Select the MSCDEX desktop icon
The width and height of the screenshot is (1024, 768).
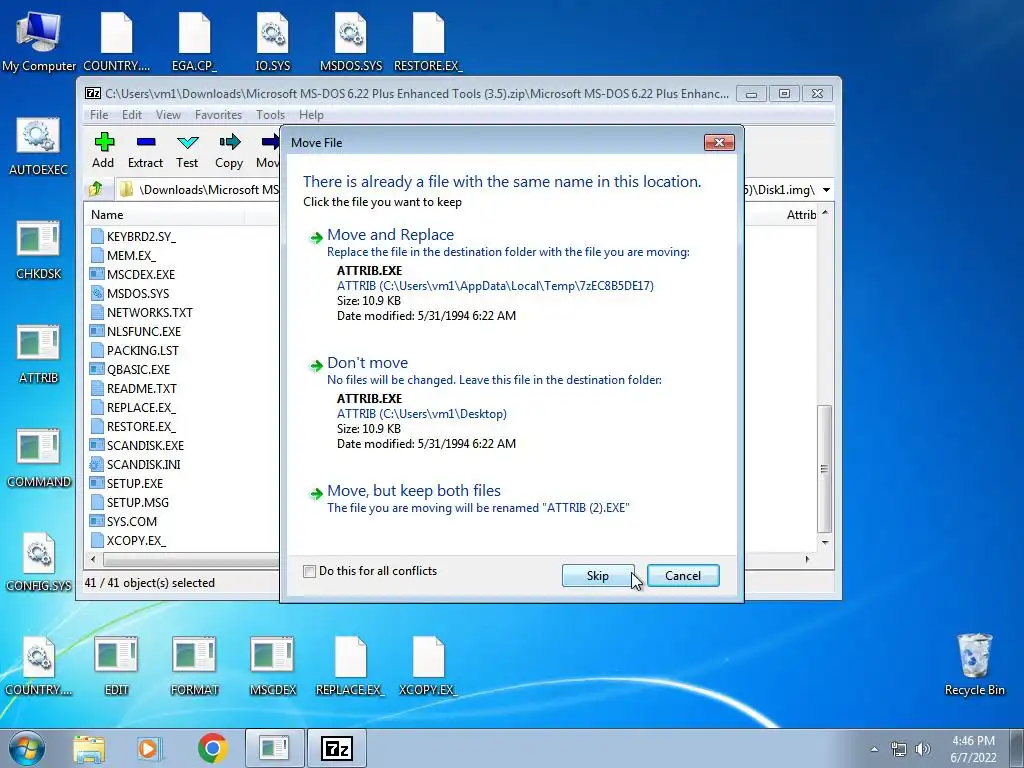click(x=273, y=665)
